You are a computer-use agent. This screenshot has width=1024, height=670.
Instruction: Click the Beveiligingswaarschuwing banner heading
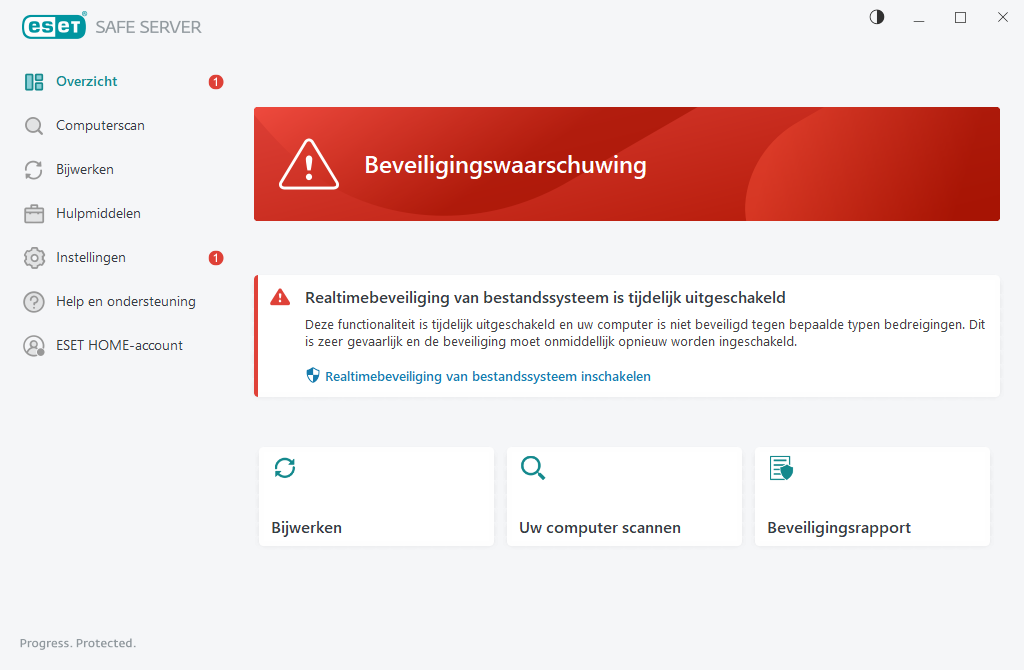506,165
